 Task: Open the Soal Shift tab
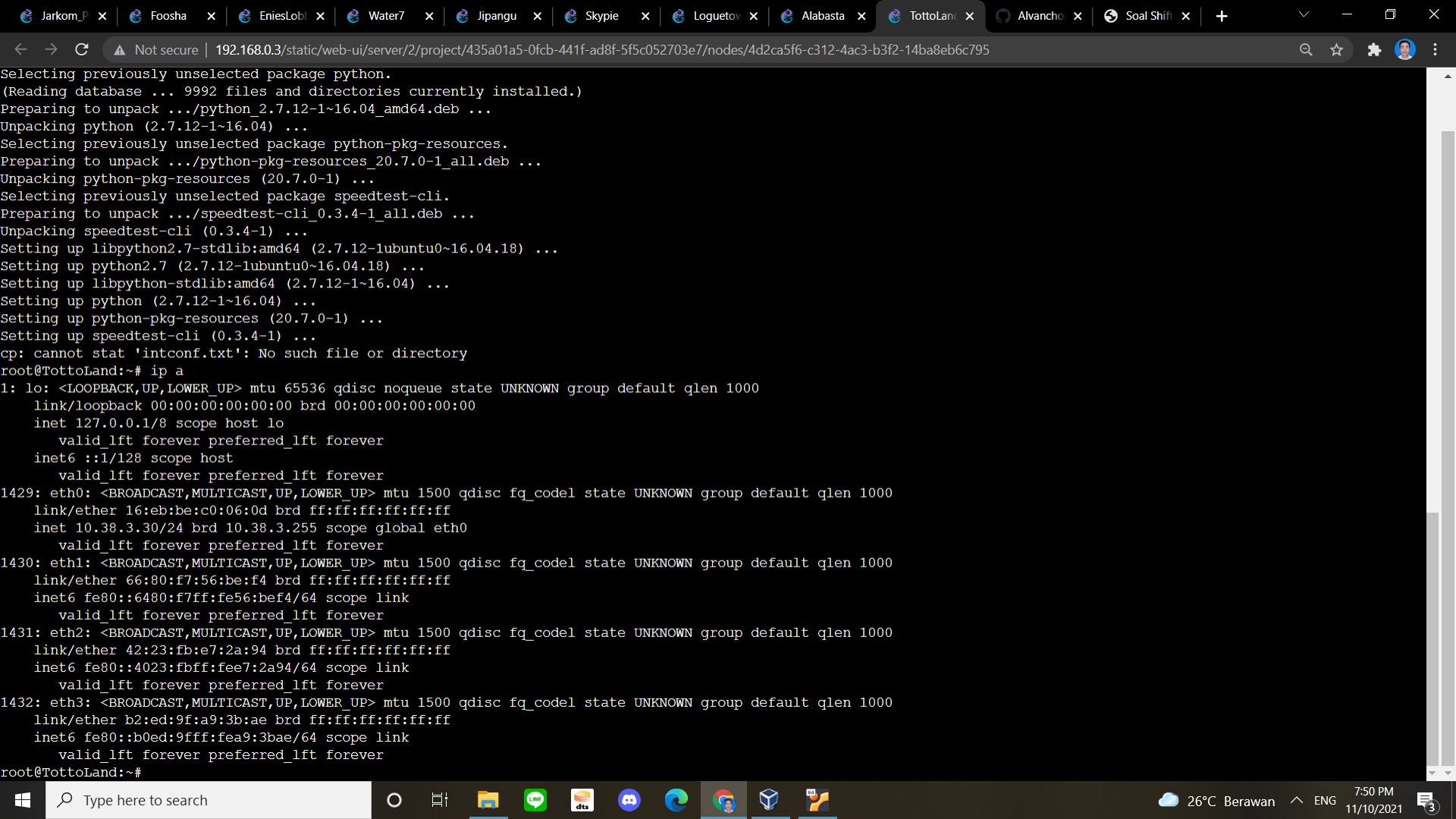(x=1147, y=16)
